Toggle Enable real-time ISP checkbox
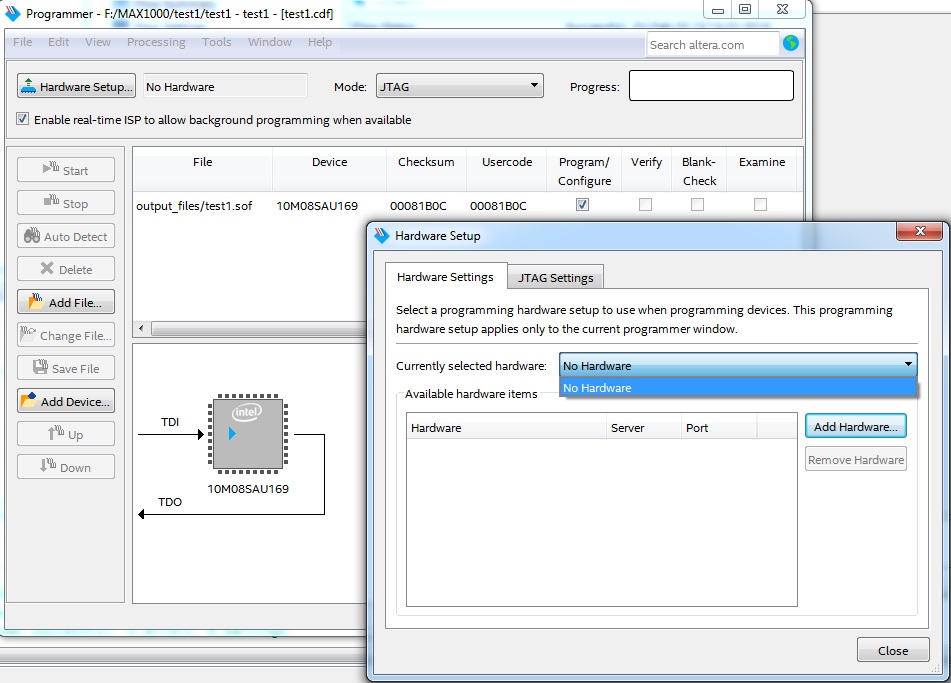The height and width of the screenshot is (683, 951). pos(22,119)
